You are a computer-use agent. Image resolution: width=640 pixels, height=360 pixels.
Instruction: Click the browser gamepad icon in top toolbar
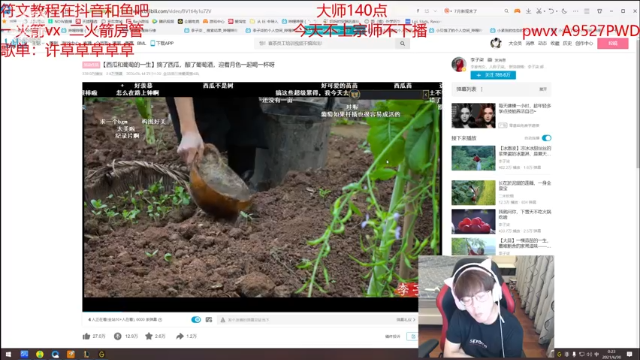point(517,11)
